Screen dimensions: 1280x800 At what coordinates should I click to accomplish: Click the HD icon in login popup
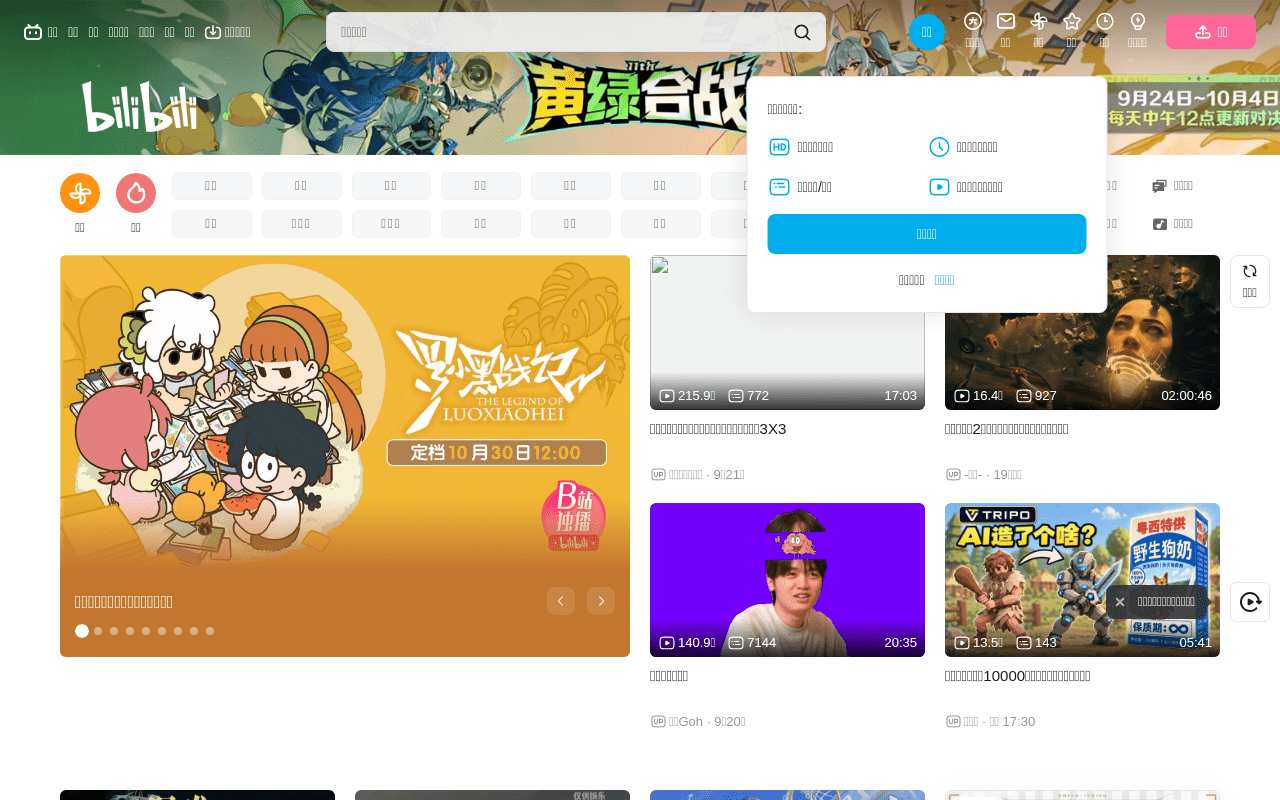779,147
